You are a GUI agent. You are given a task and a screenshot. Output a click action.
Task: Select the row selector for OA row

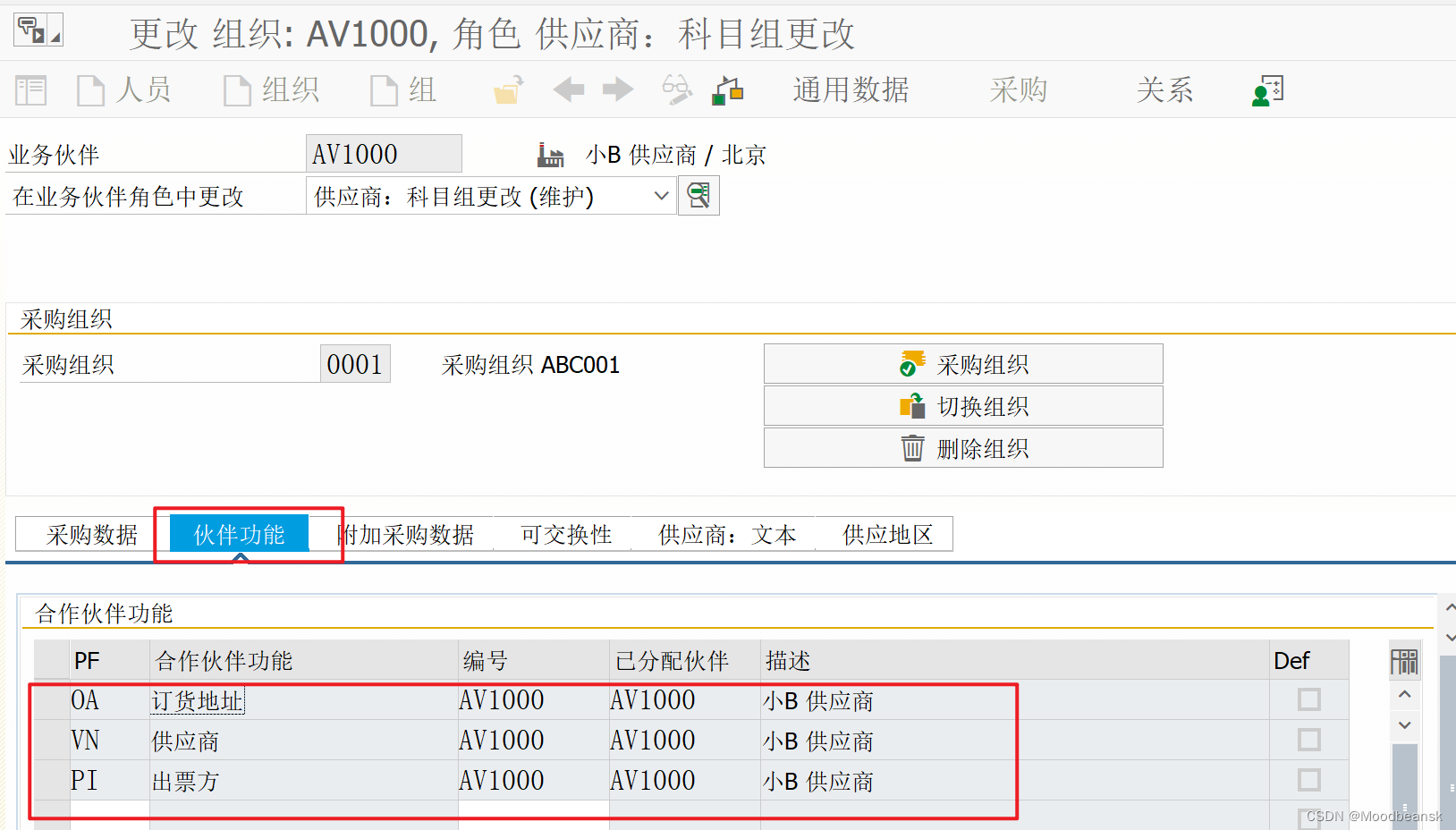[52, 700]
